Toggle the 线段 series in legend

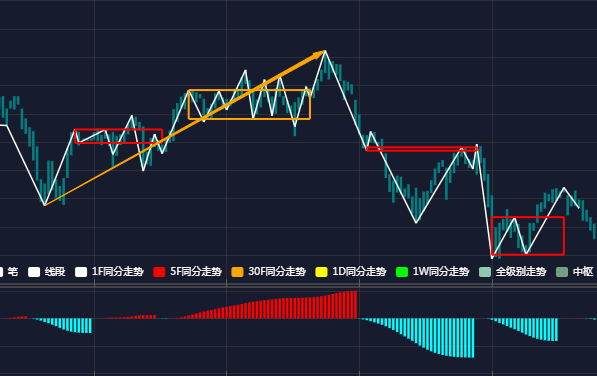46,272
